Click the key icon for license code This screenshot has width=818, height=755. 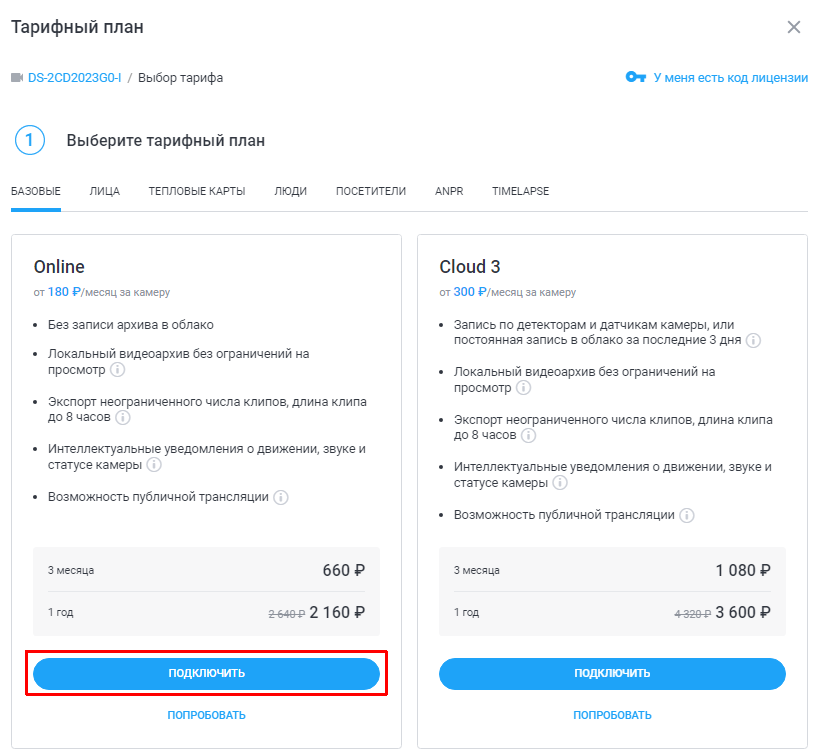(635, 77)
